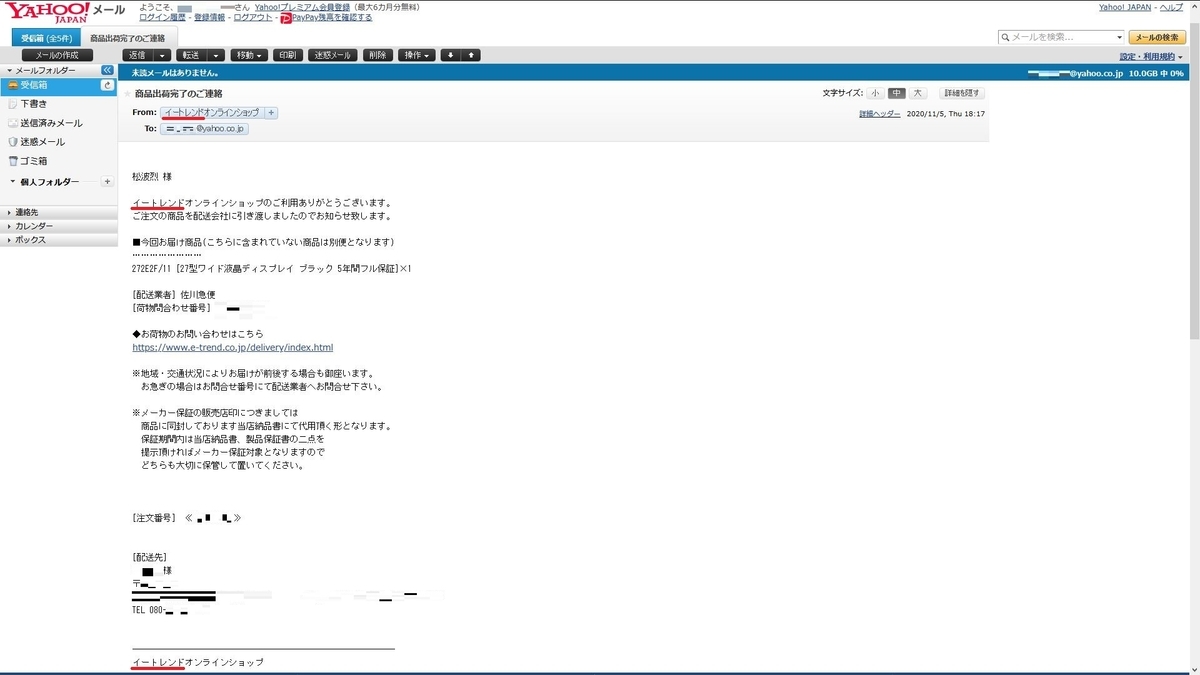The image size is (1200, 675).
Task: Open the 登録情報 link
Action: (x=209, y=18)
